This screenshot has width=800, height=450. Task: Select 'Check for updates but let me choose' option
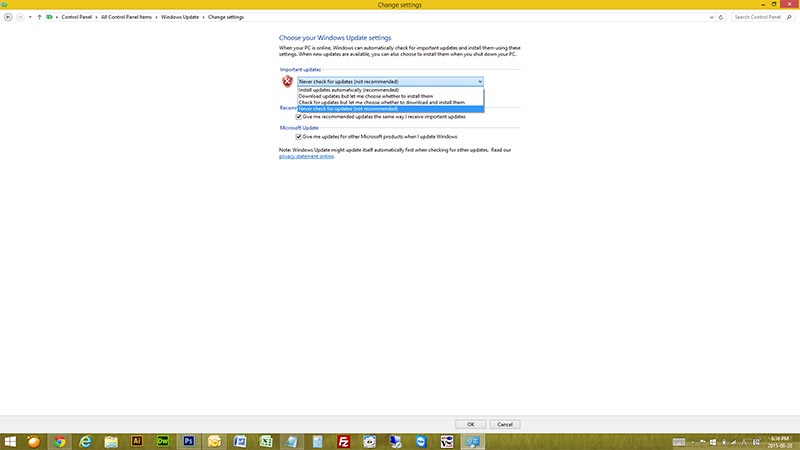(390, 102)
